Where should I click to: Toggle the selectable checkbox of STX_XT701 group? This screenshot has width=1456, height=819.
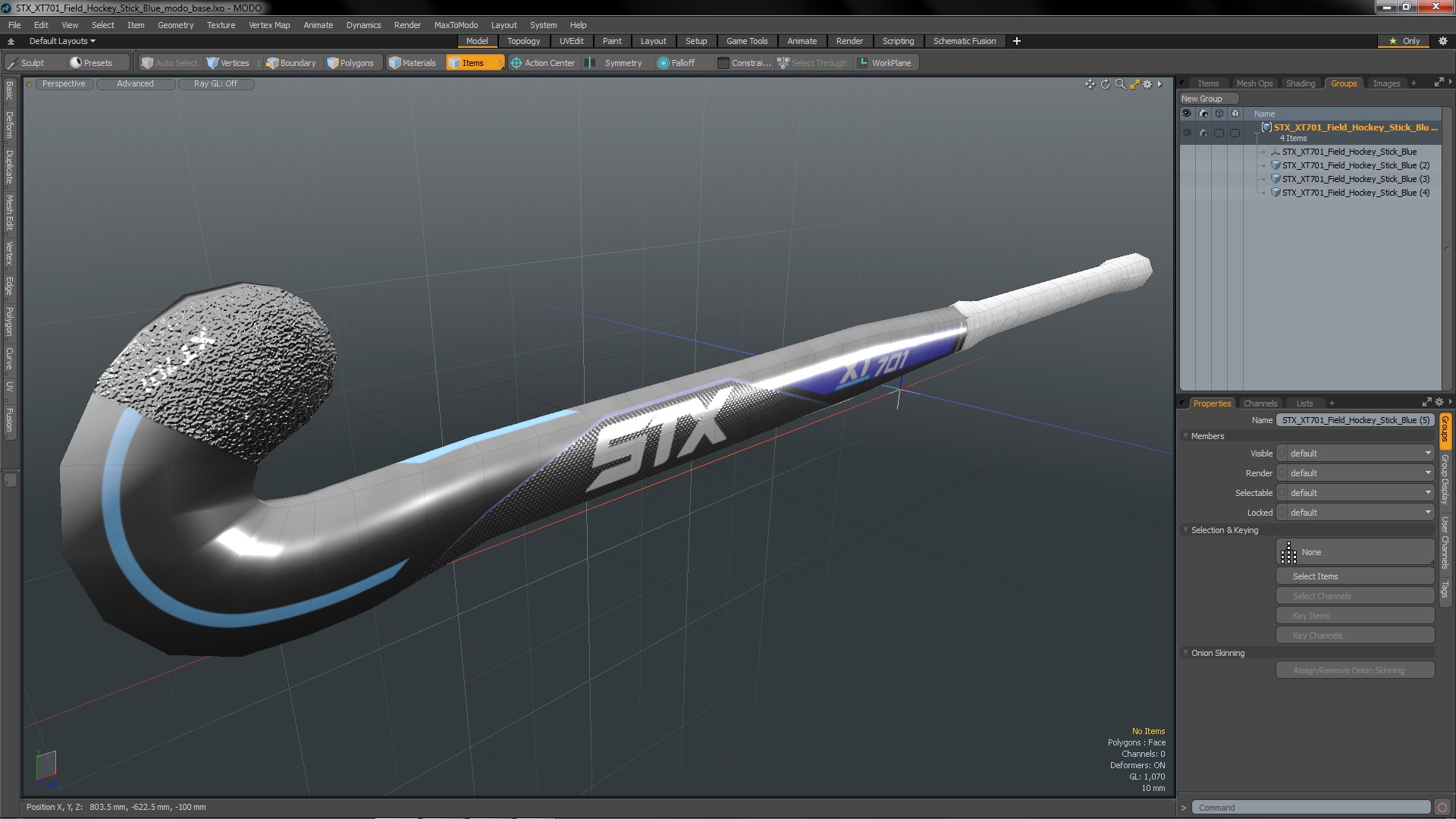(x=1219, y=133)
